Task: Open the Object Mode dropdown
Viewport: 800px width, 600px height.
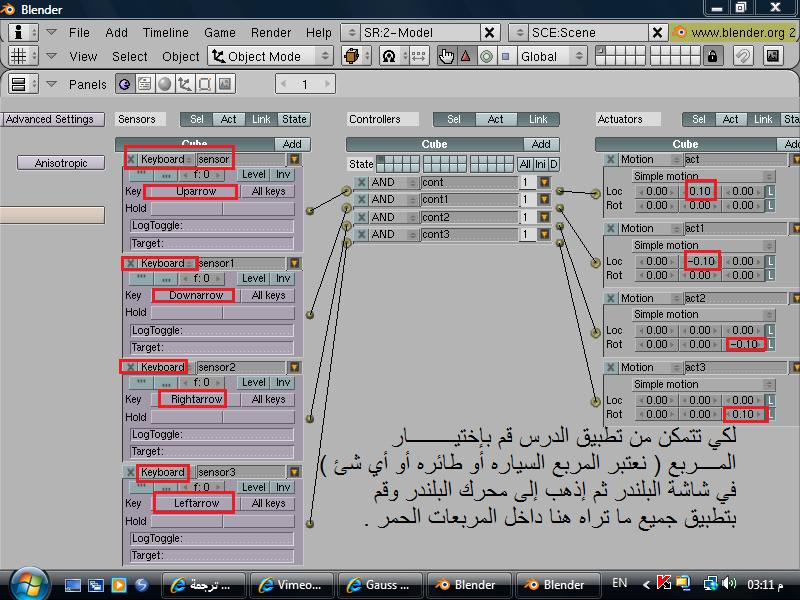Action: pos(270,56)
